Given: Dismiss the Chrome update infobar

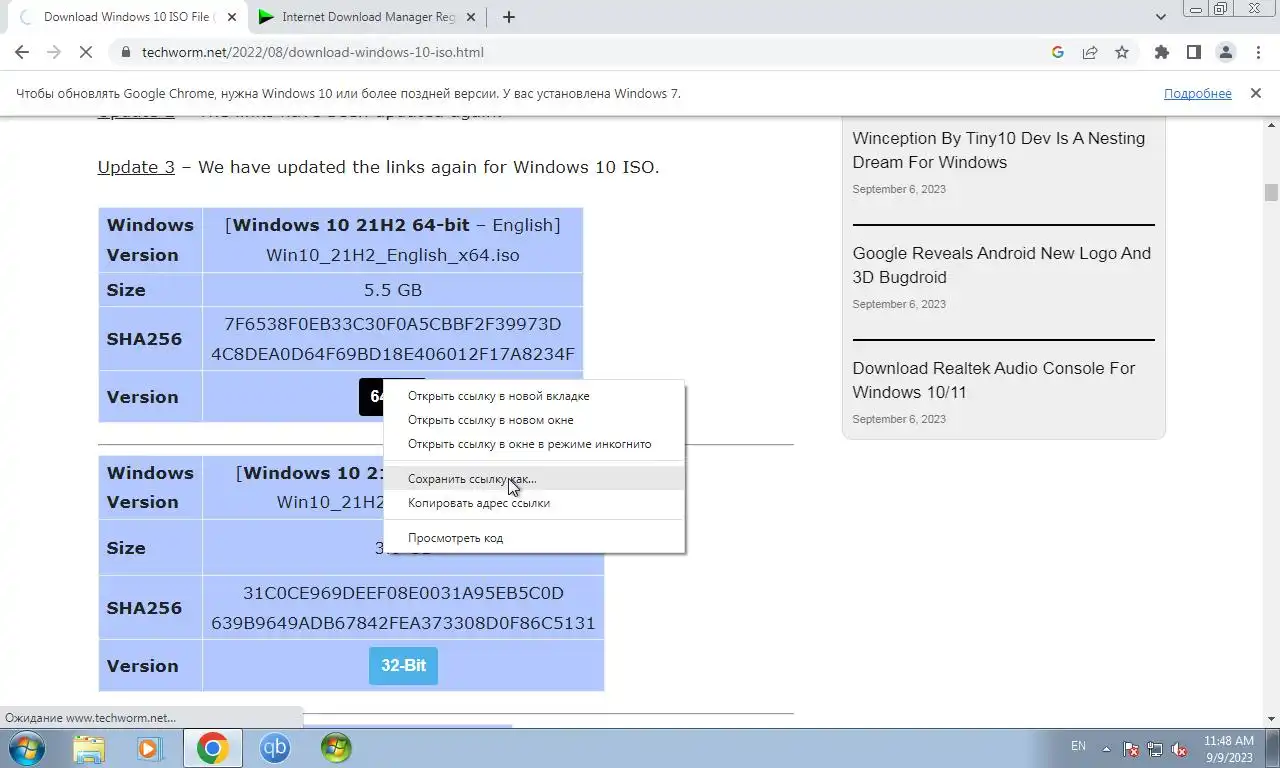Looking at the screenshot, I should (x=1256, y=93).
